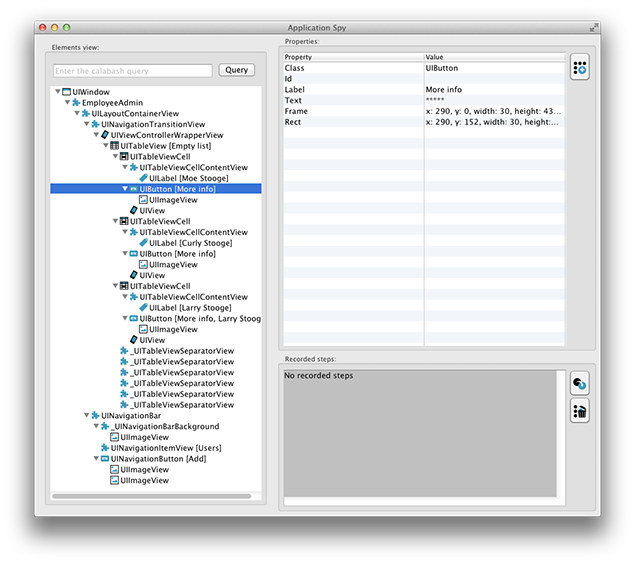Collapse the selected UIButton [More info] node
Image resolution: width=635 pixels, height=564 pixels.
click(124, 189)
